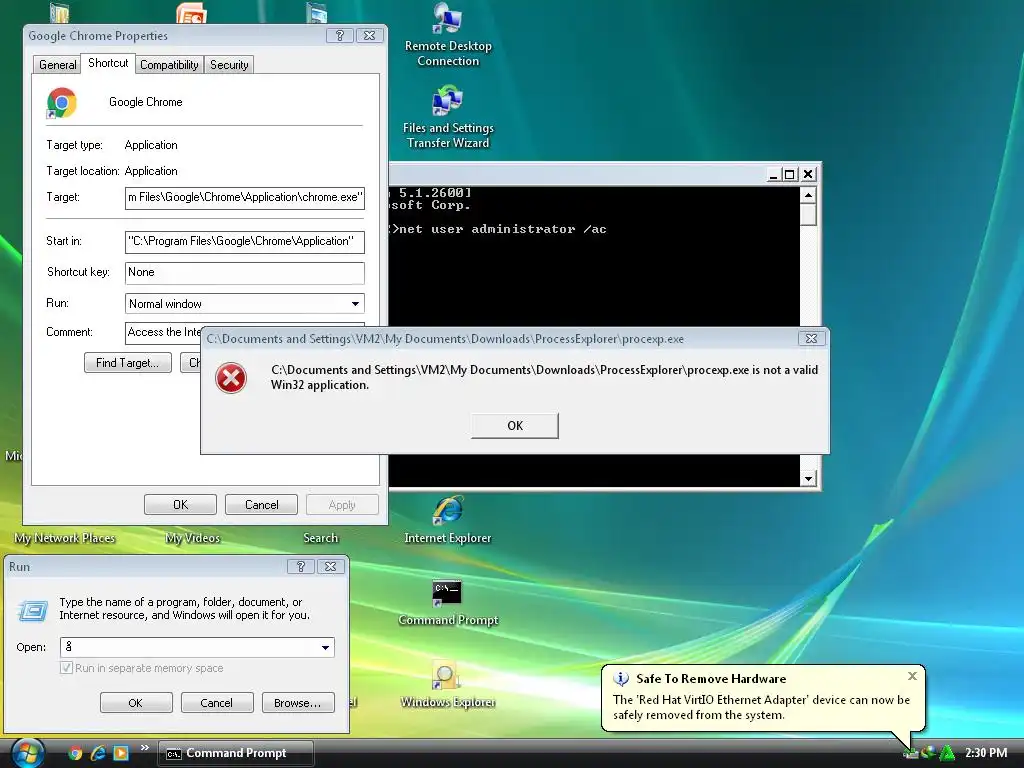Click the Start in input field
Screen dimensions: 1024x768
244,242
